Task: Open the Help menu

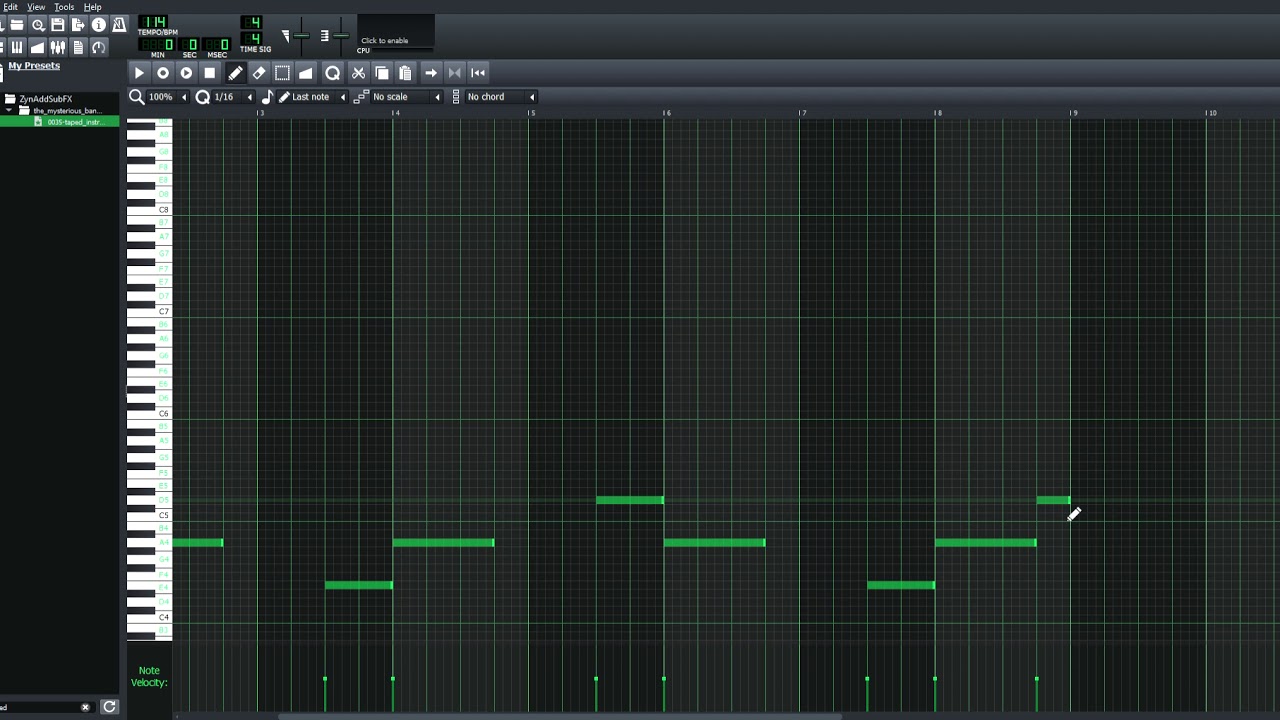Action: (x=92, y=7)
